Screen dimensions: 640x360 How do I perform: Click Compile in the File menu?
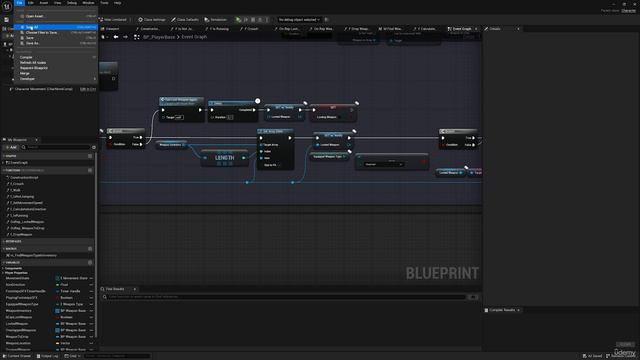[x=56, y=57]
